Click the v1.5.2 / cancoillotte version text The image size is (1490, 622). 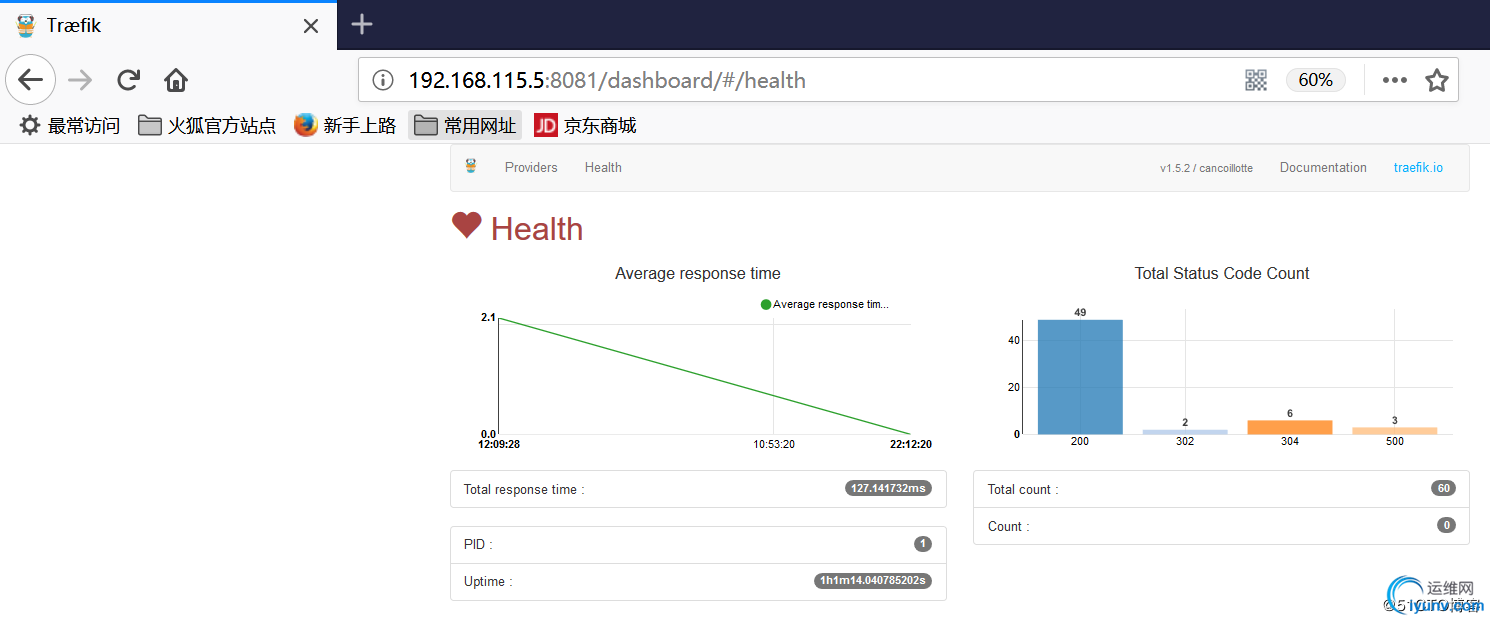[x=1206, y=168]
